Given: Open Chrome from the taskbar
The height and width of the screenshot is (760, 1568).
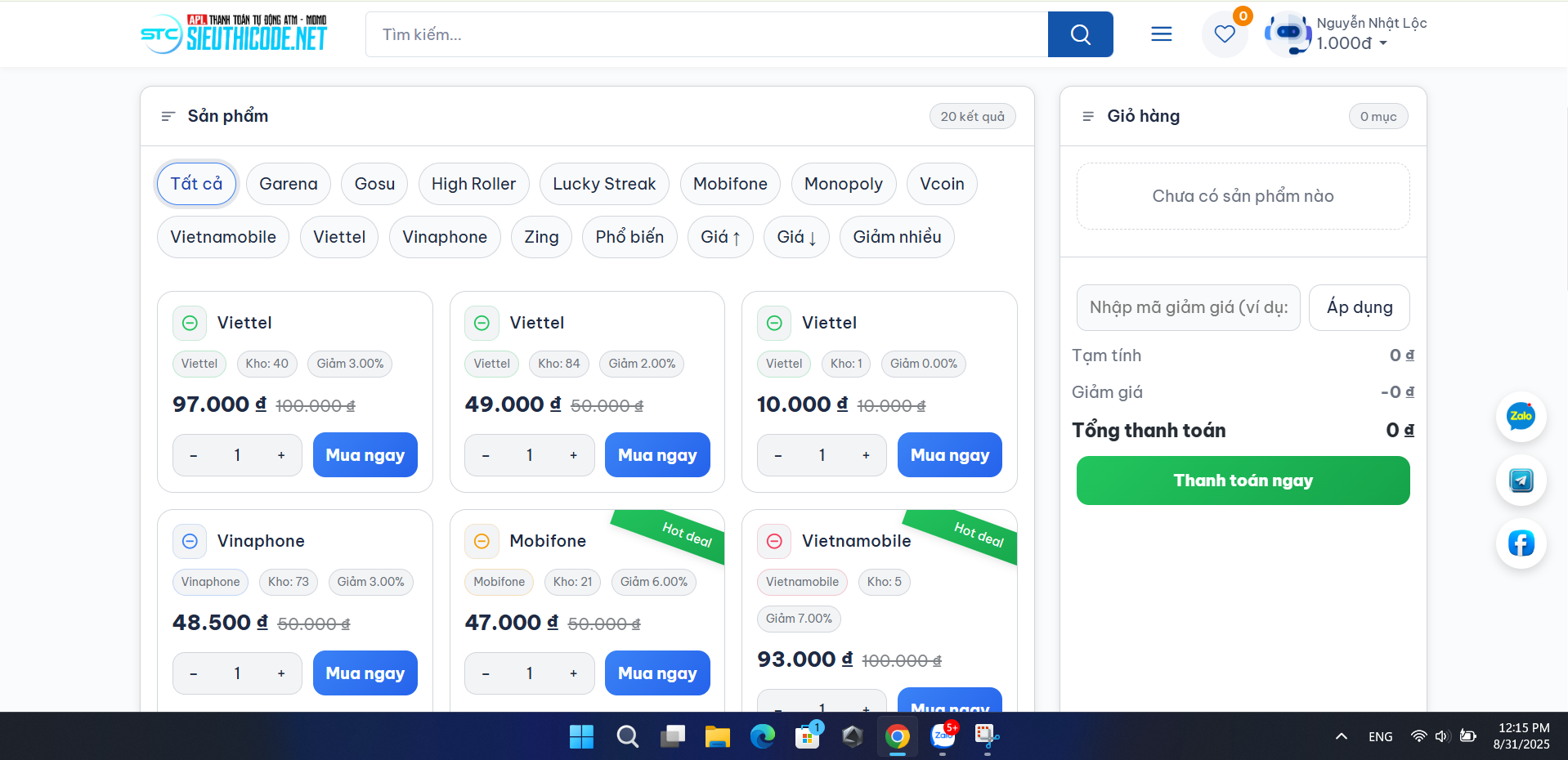Looking at the screenshot, I should (x=897, y=736).
